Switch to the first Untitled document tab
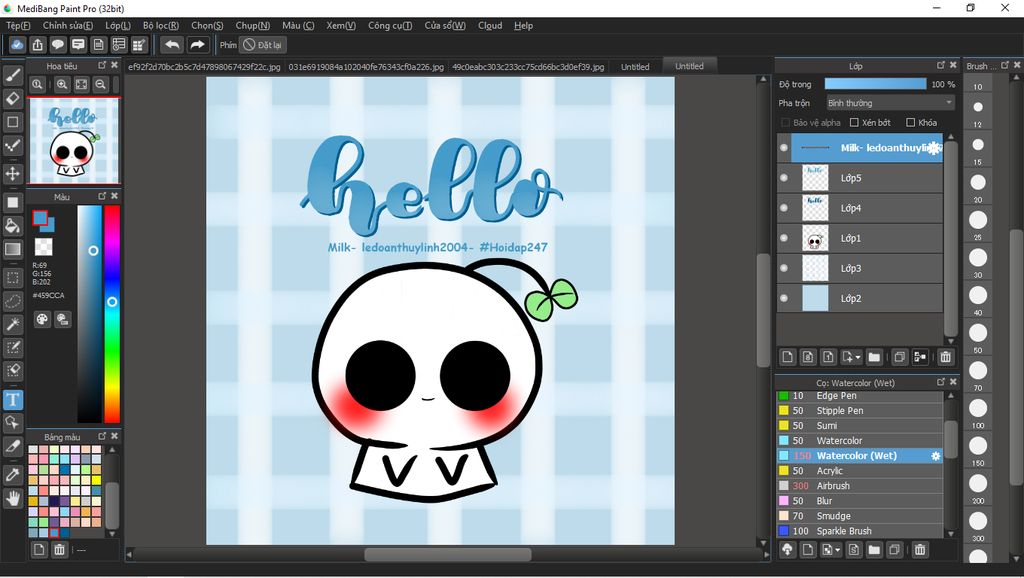Viewport: 1024px width, 578px height. point(635,67)
